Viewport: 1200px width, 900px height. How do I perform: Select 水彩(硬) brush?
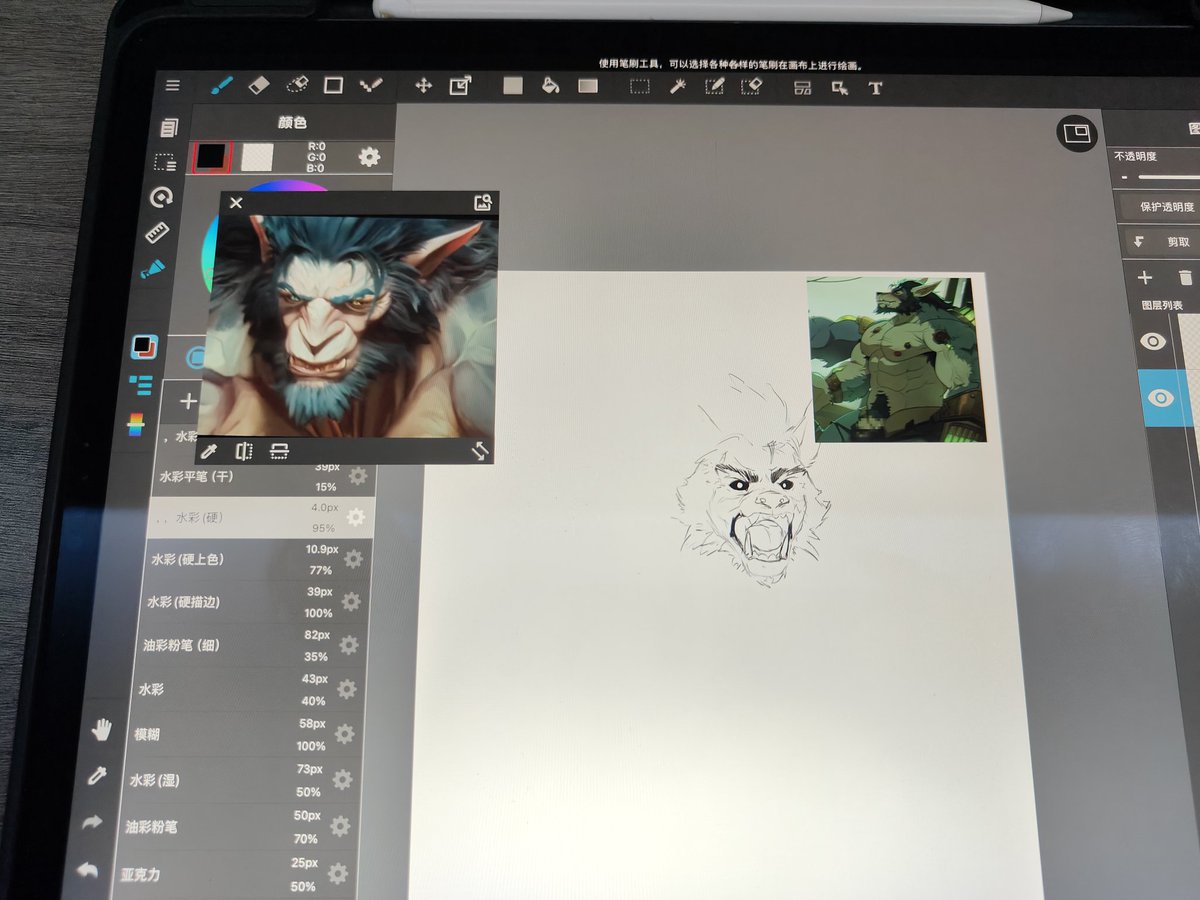pyautogui.click(x=261, y=518)
